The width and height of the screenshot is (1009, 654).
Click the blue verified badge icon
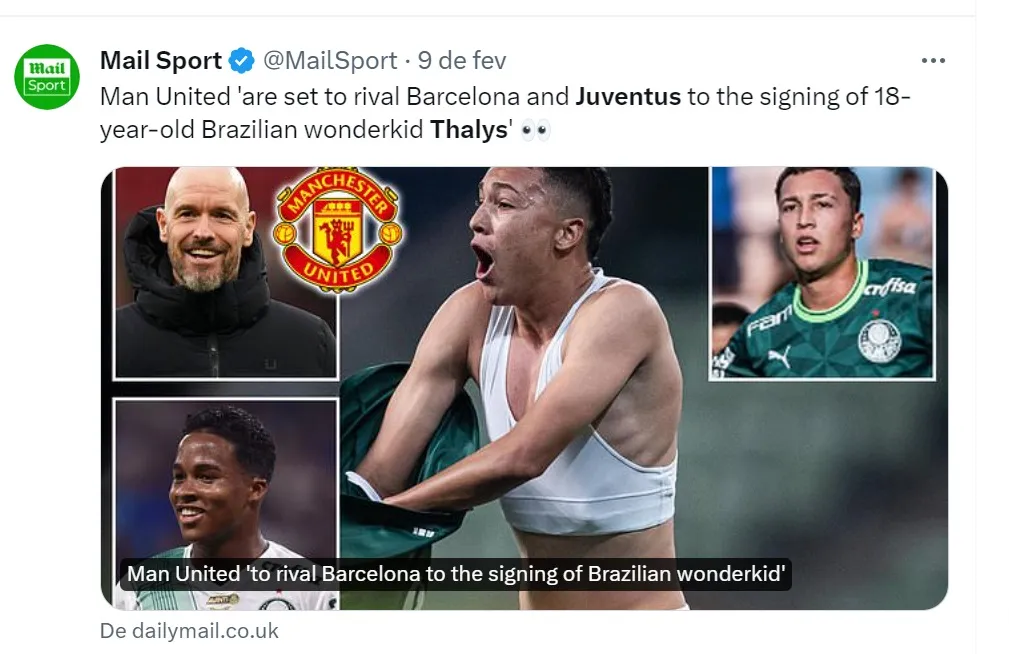(242, 61)
